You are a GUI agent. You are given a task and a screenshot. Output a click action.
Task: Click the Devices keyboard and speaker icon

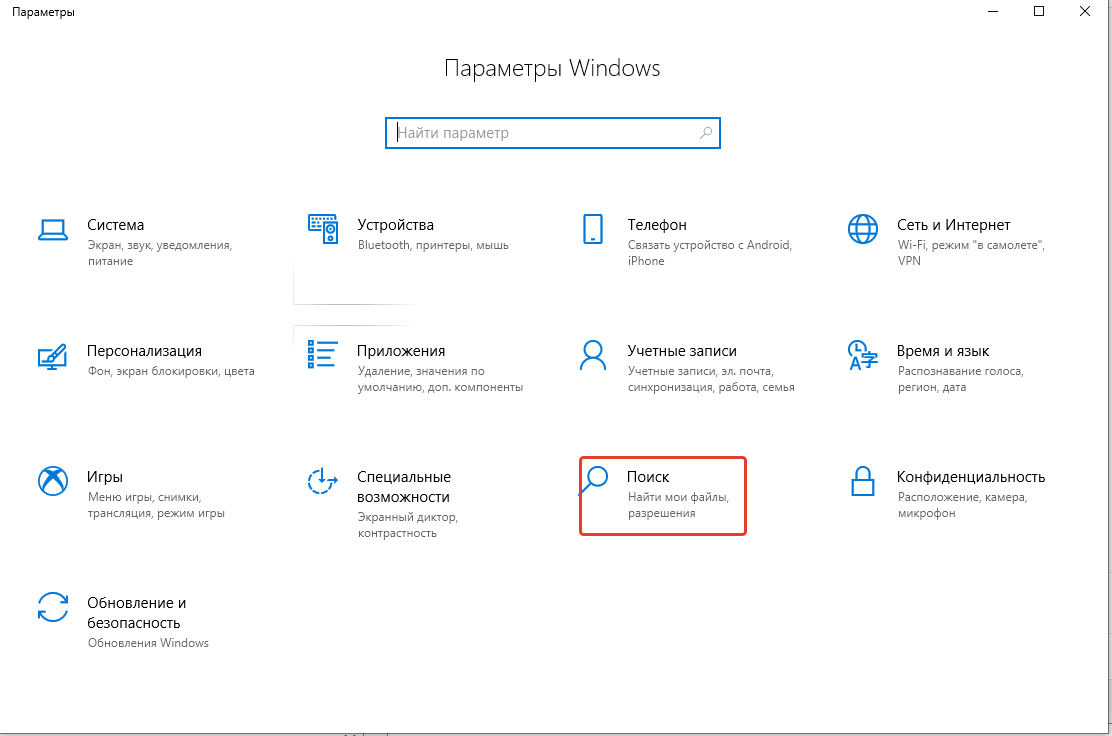[x=323, y=229]
